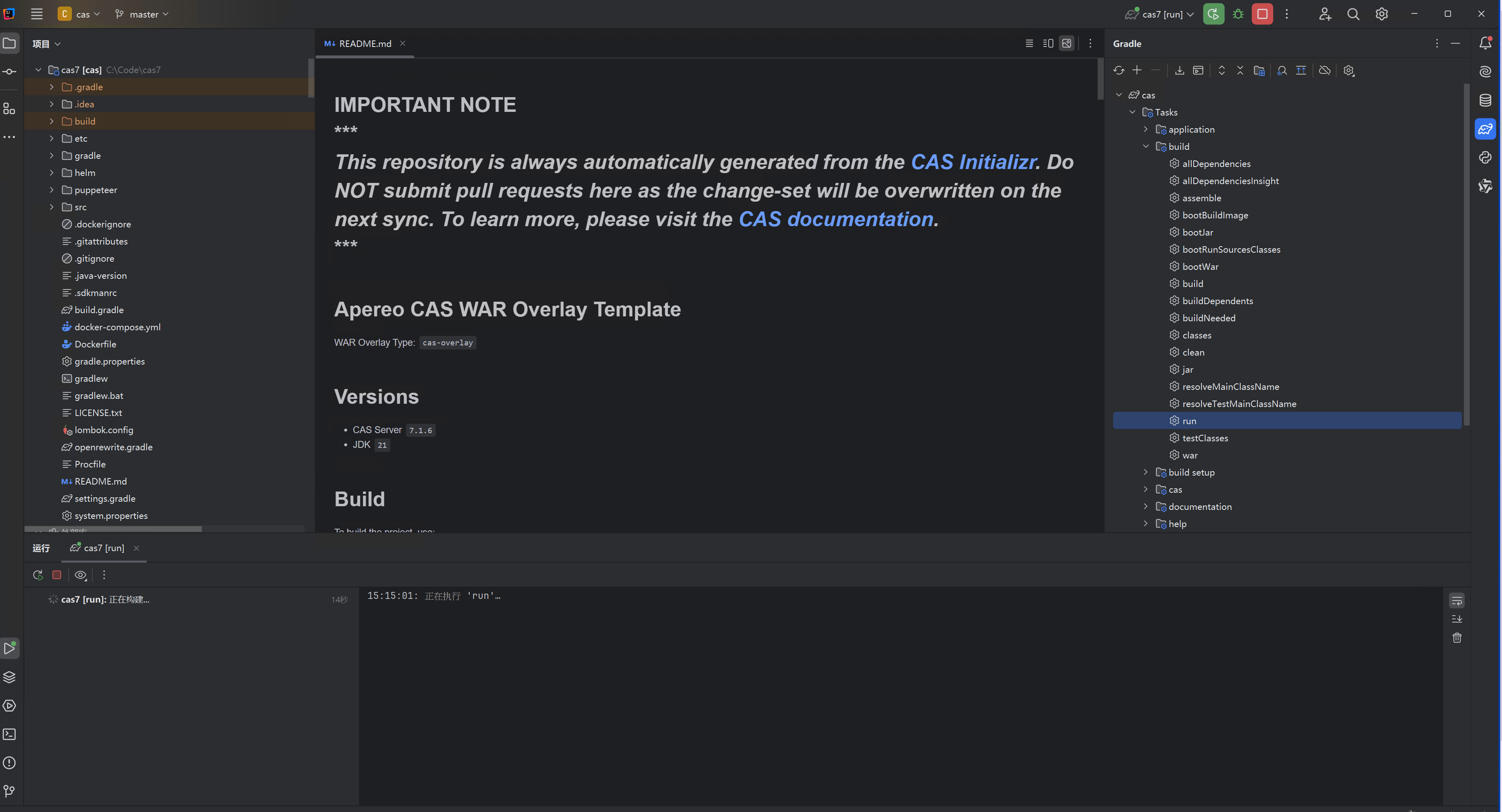Open Search Everywhere magnifier icon
This screenshot has width=1502, height=812.
tap(1353, 14)
